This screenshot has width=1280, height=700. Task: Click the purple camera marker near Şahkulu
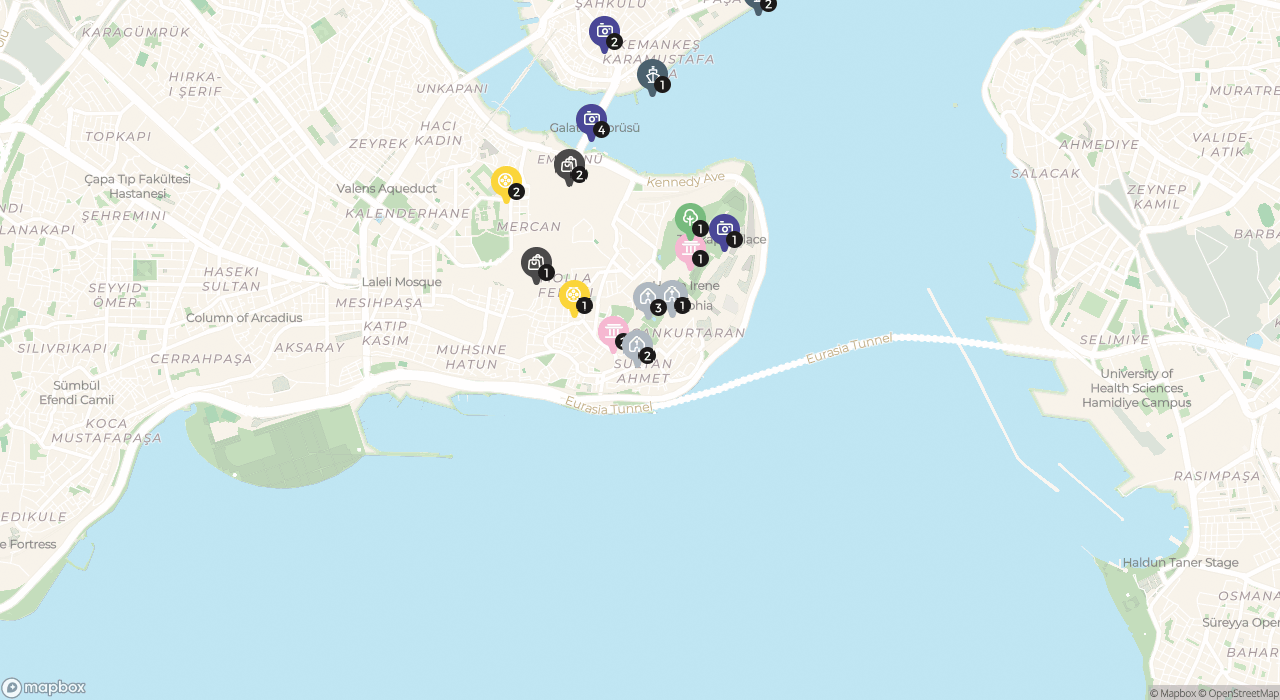pos(604,33)
